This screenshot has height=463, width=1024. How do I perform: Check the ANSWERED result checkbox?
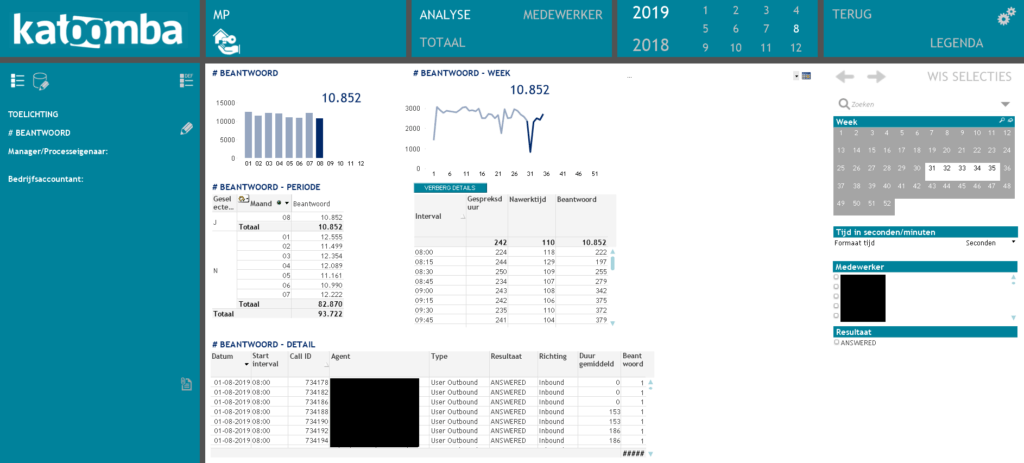pos(836,342)
